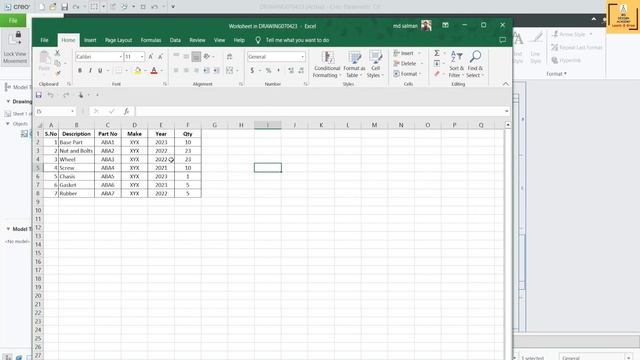
Task: Switch to the Page Layout tab
Action: [118, 40]
